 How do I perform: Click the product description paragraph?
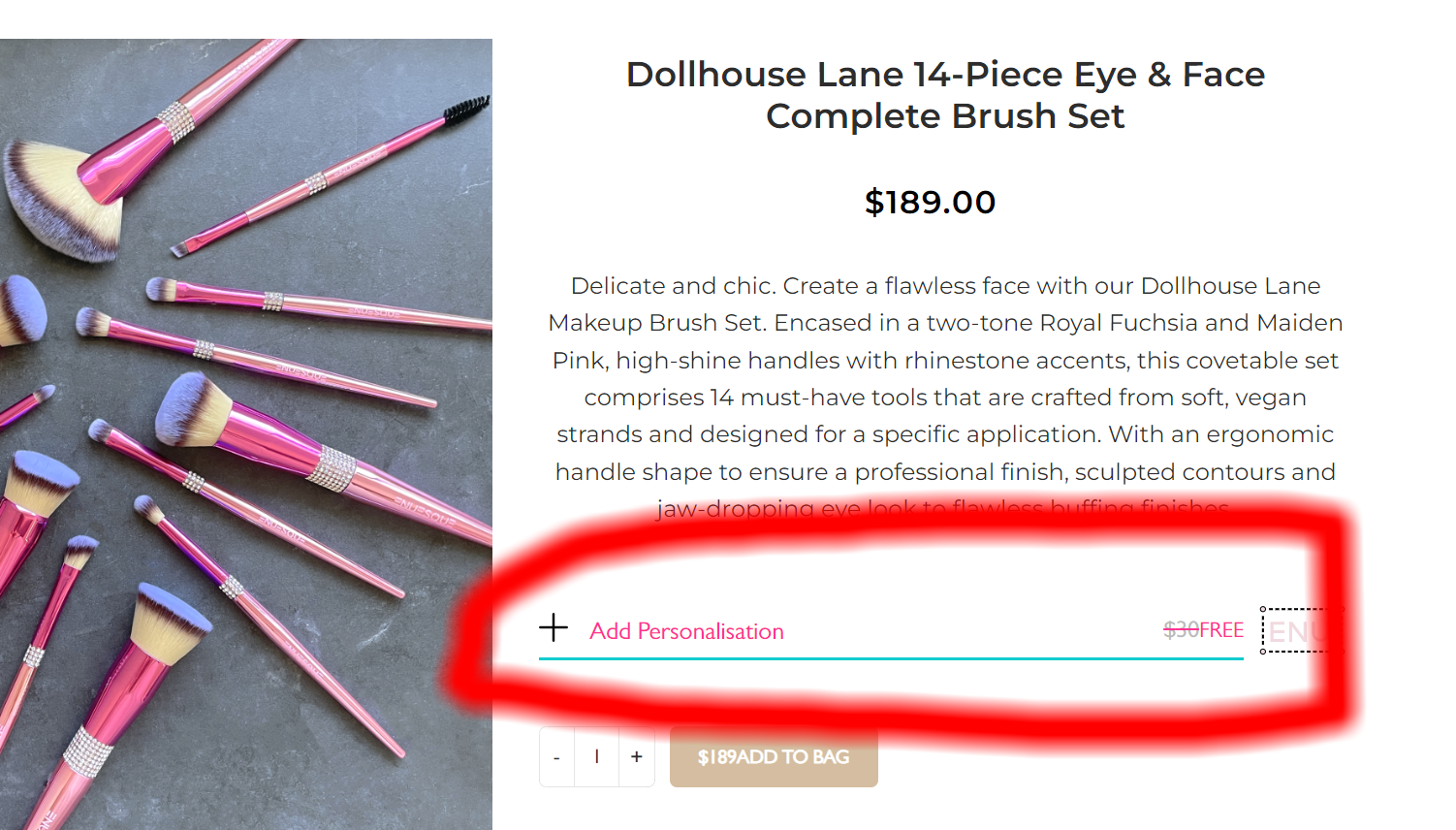click(x=945, y=397)
